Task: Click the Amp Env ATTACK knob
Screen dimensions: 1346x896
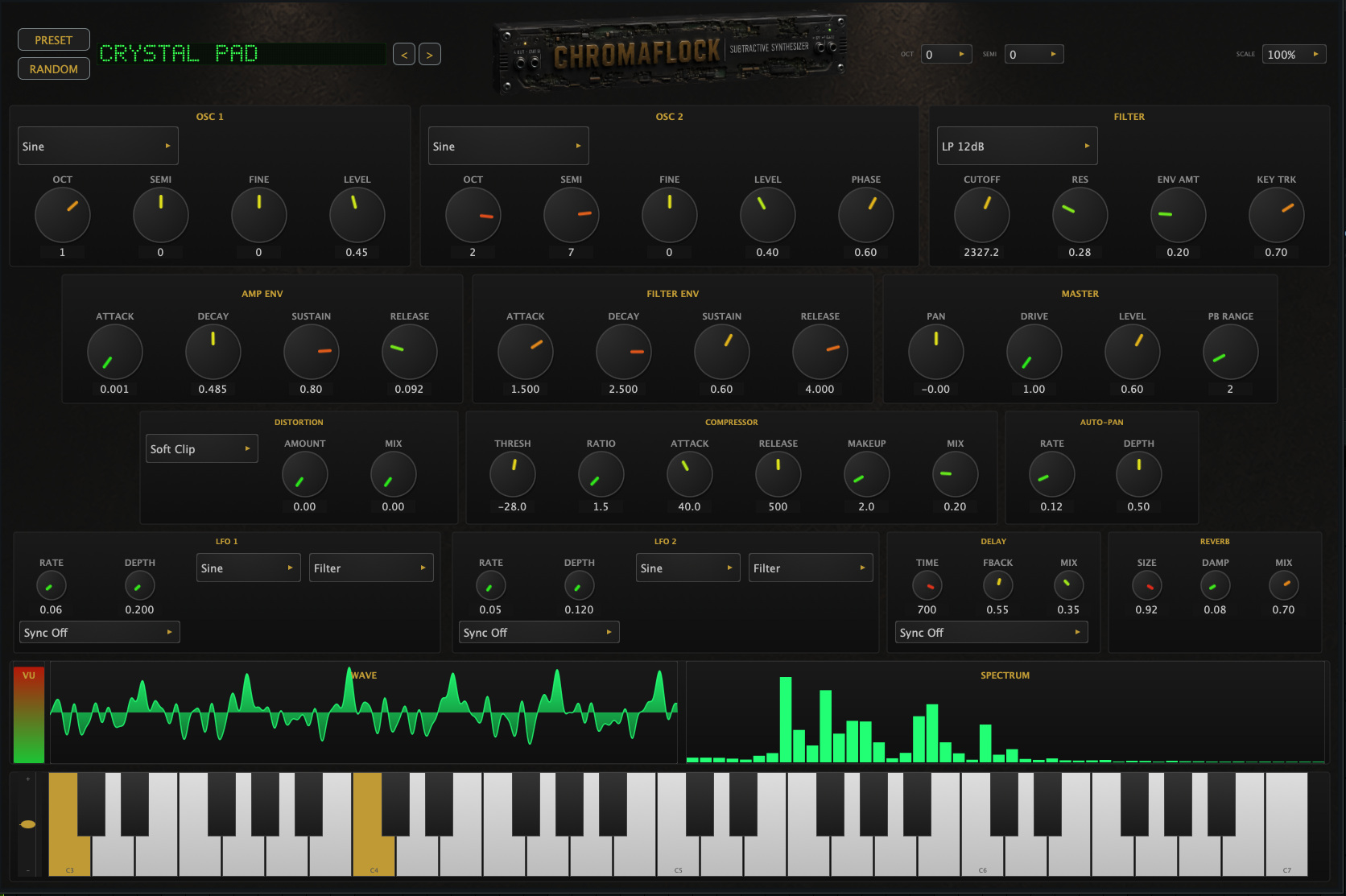Action: pos(114,352)
